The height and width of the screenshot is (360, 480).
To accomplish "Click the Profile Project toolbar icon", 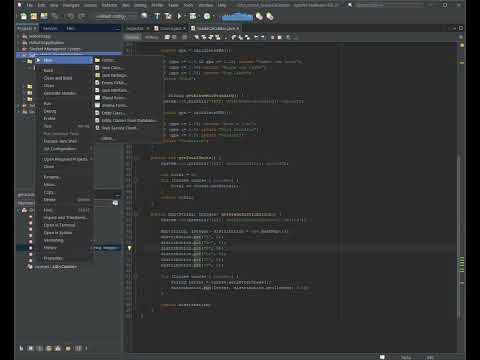I will tap(207, 16).
